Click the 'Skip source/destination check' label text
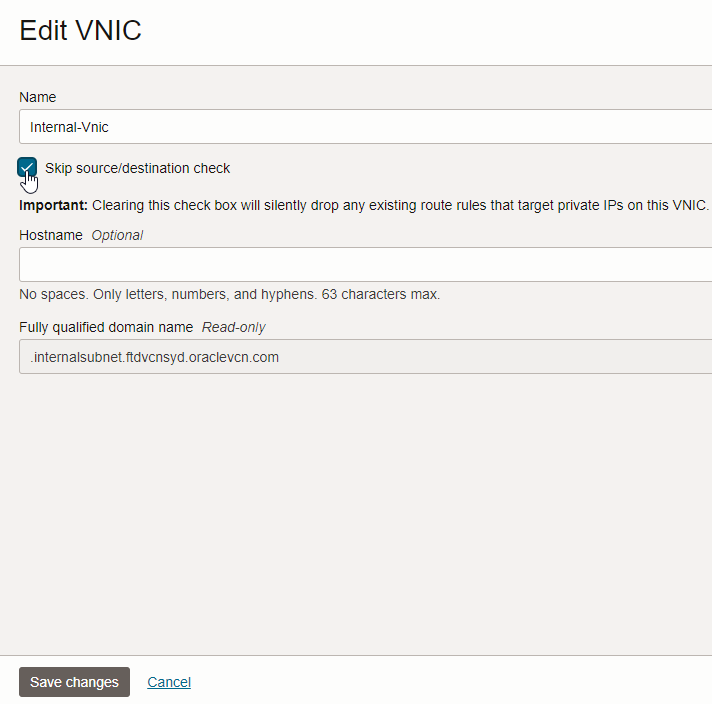The width and height of the screenshot is (712, 704). pos(137,168)
